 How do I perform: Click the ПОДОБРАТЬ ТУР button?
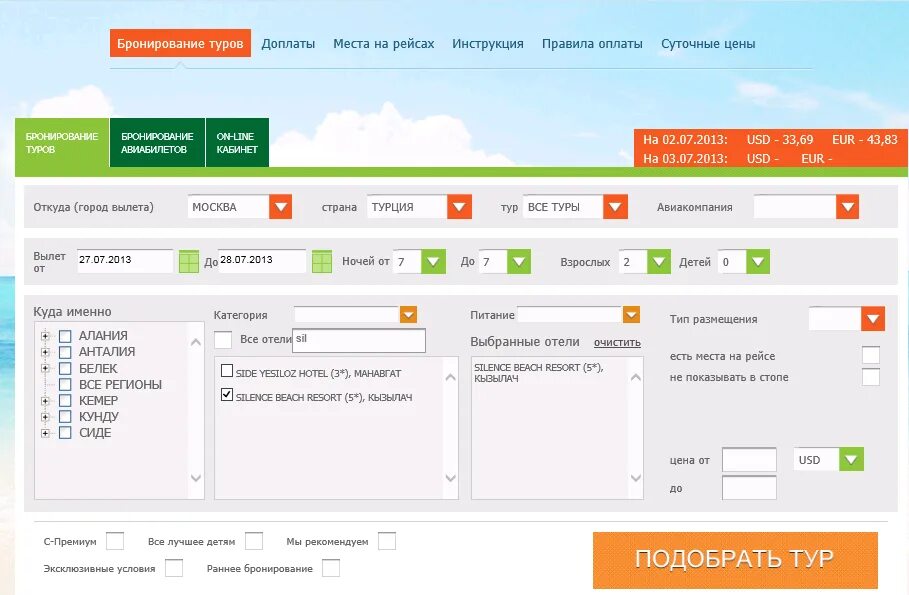click(735, 560)
